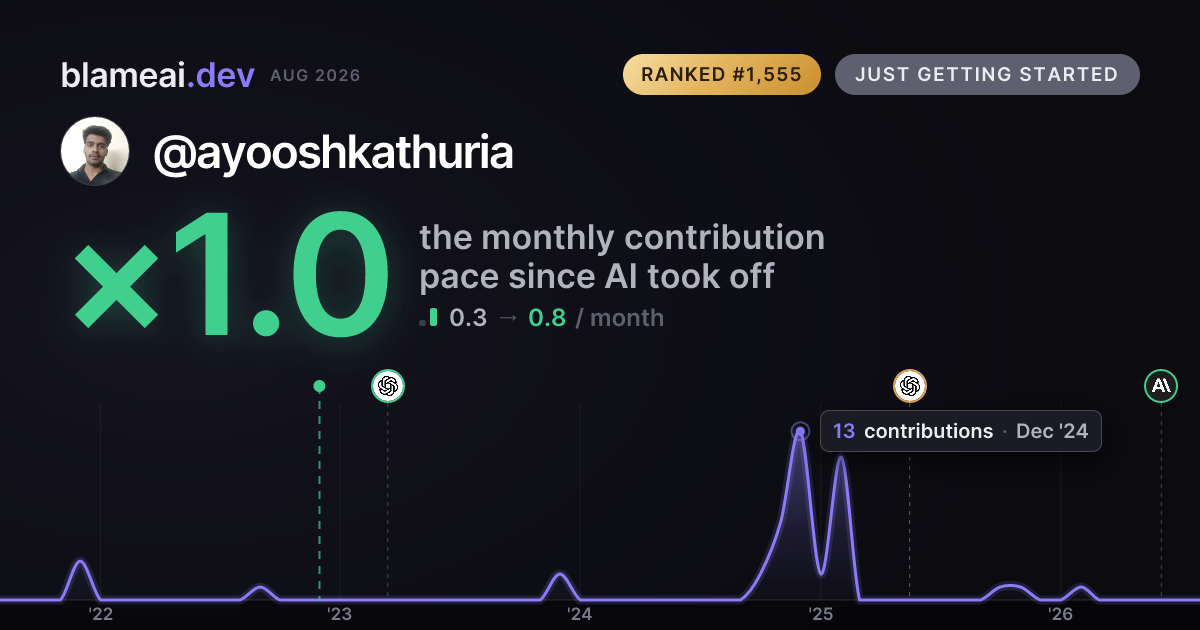Click the green dot on the dashed line
The height and width of the screenshot is (630, 1200).
pyautogui.click(x=319, y=386)
